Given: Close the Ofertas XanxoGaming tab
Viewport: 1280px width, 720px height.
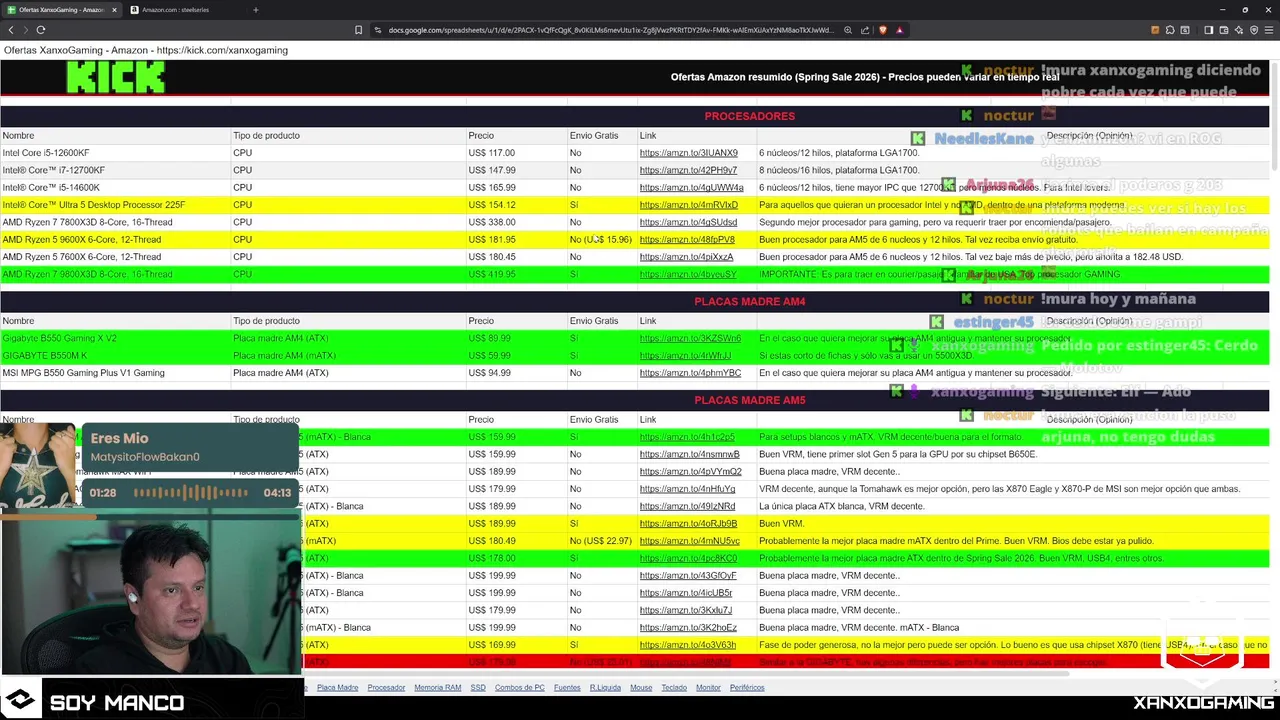Looking at the screenshot, I should [114, 10].
